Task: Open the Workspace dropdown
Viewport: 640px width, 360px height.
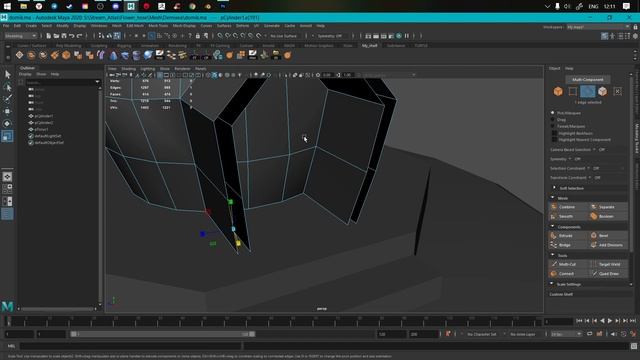Action: coord(598,27)
